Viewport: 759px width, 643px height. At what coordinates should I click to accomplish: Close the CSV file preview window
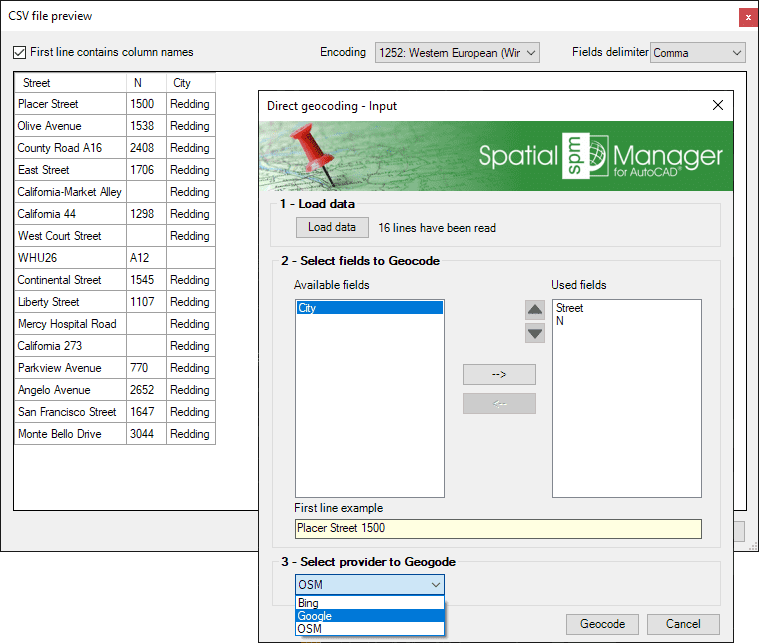point(746,17)
